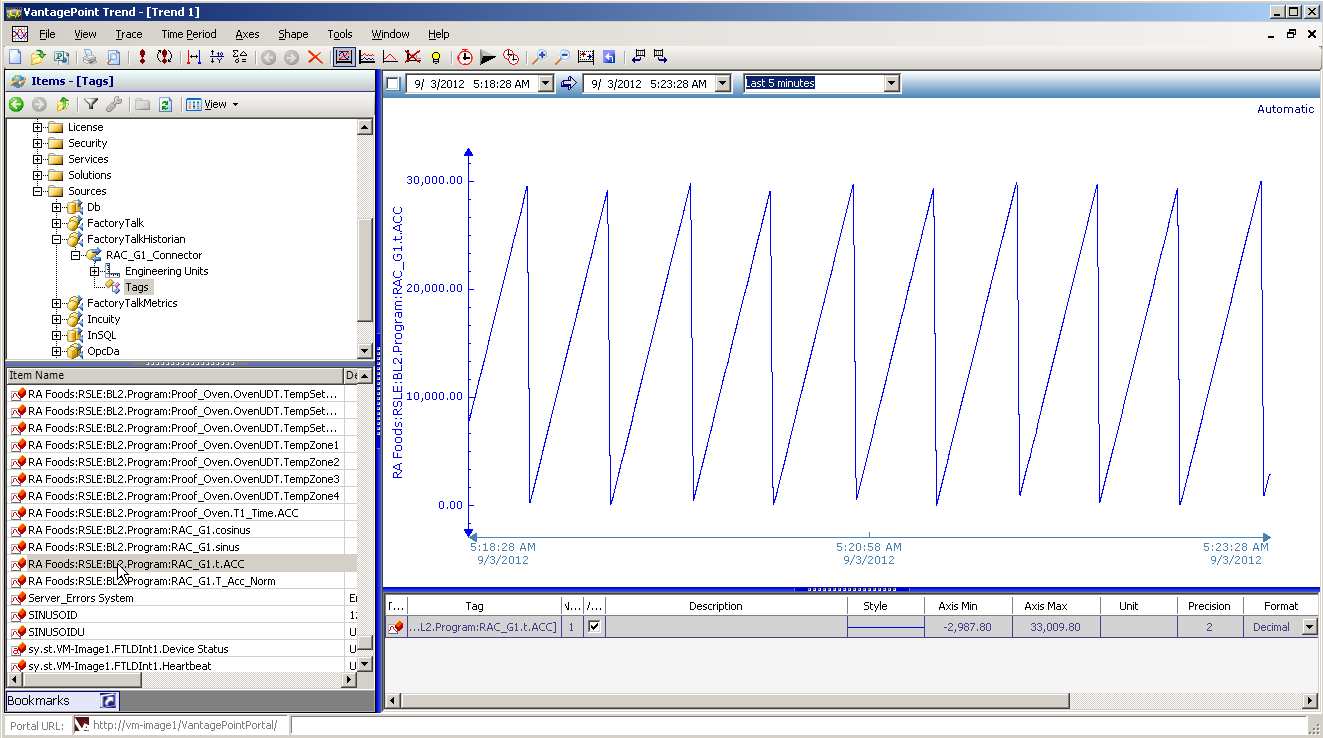
Task: Open the Axes menu
Action: (x=247, y=34)
